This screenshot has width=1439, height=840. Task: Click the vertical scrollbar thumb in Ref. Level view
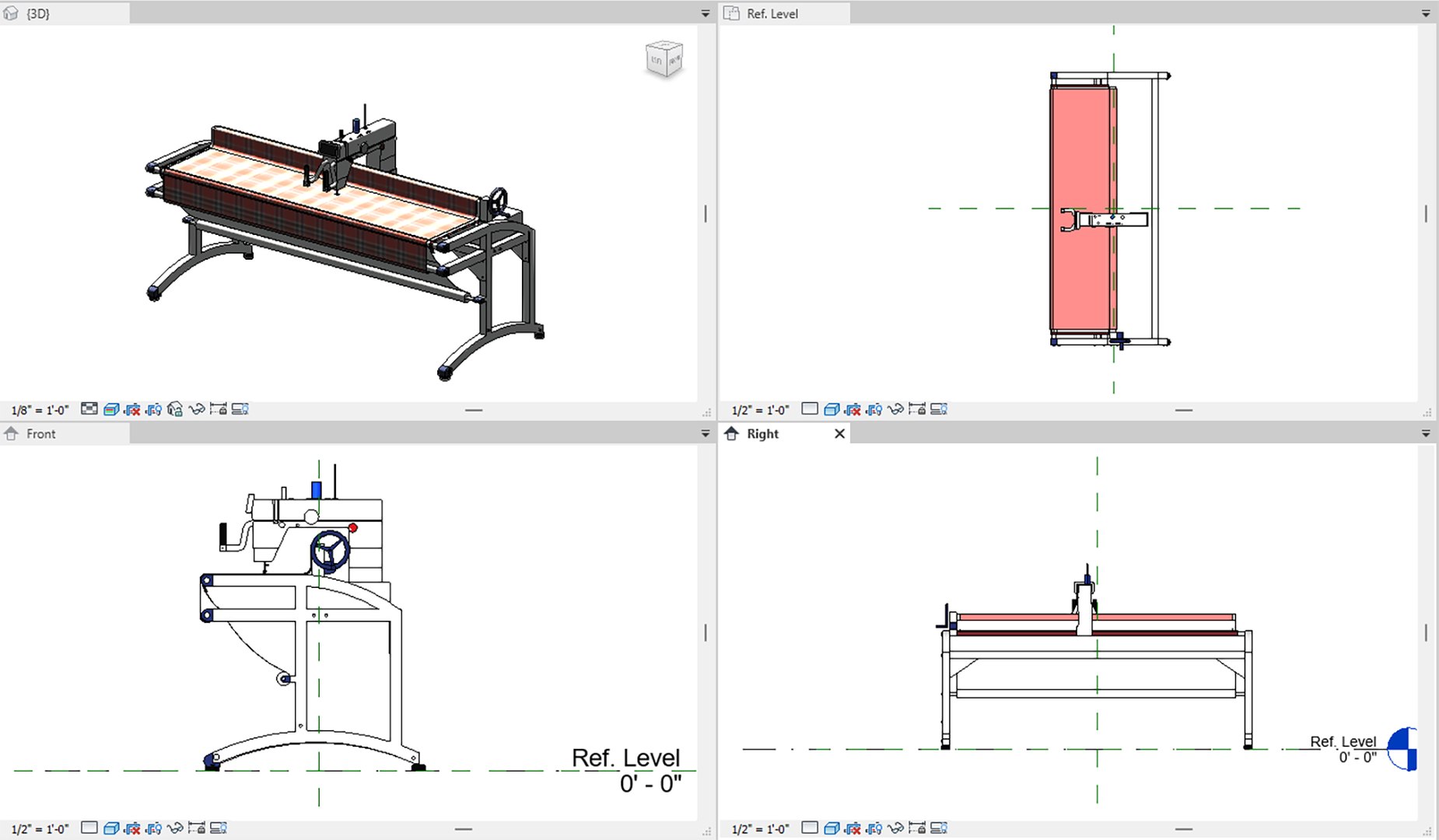click(x=1426, y=213)
